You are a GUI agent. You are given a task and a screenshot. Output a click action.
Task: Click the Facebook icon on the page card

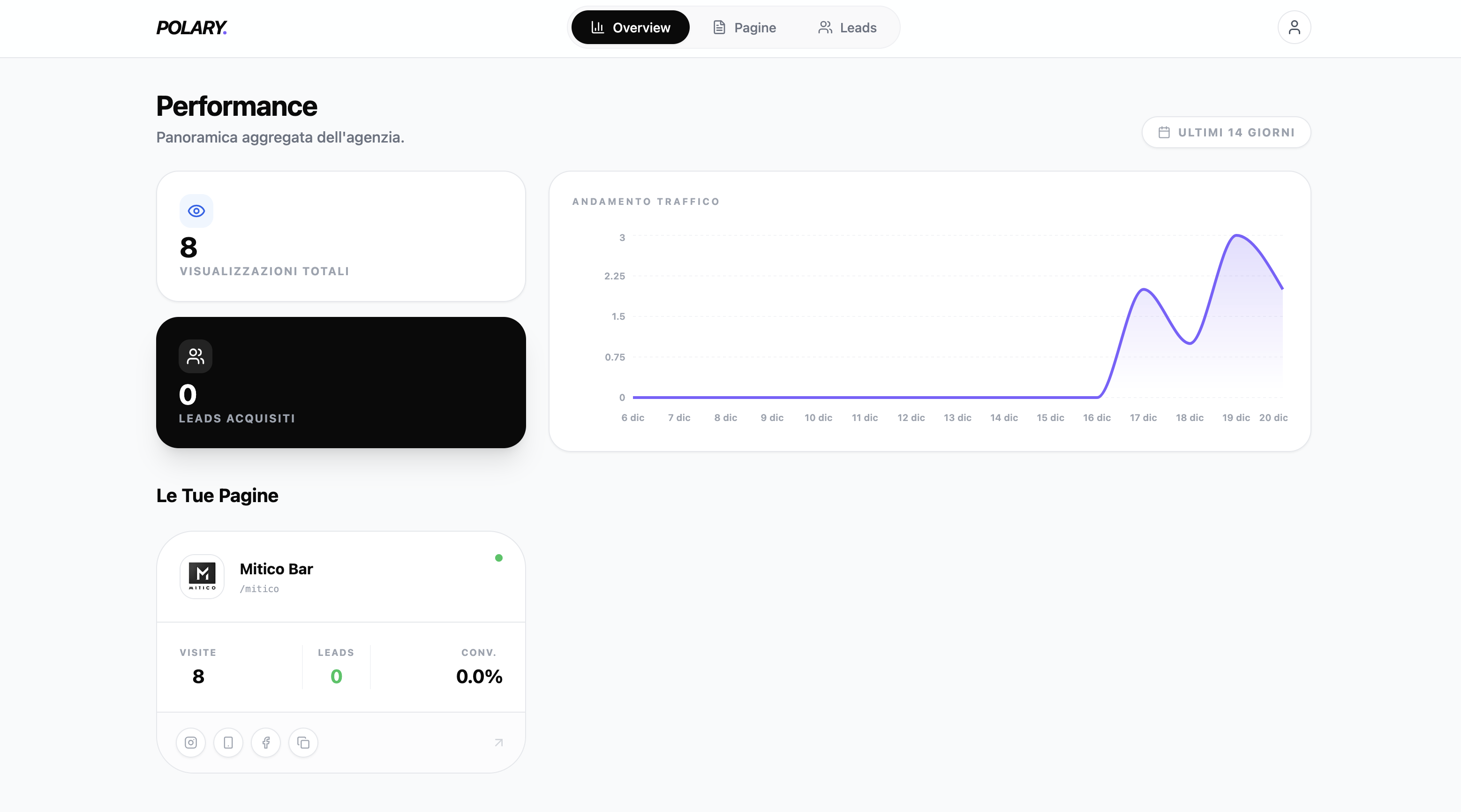click(x=265, y=743)
